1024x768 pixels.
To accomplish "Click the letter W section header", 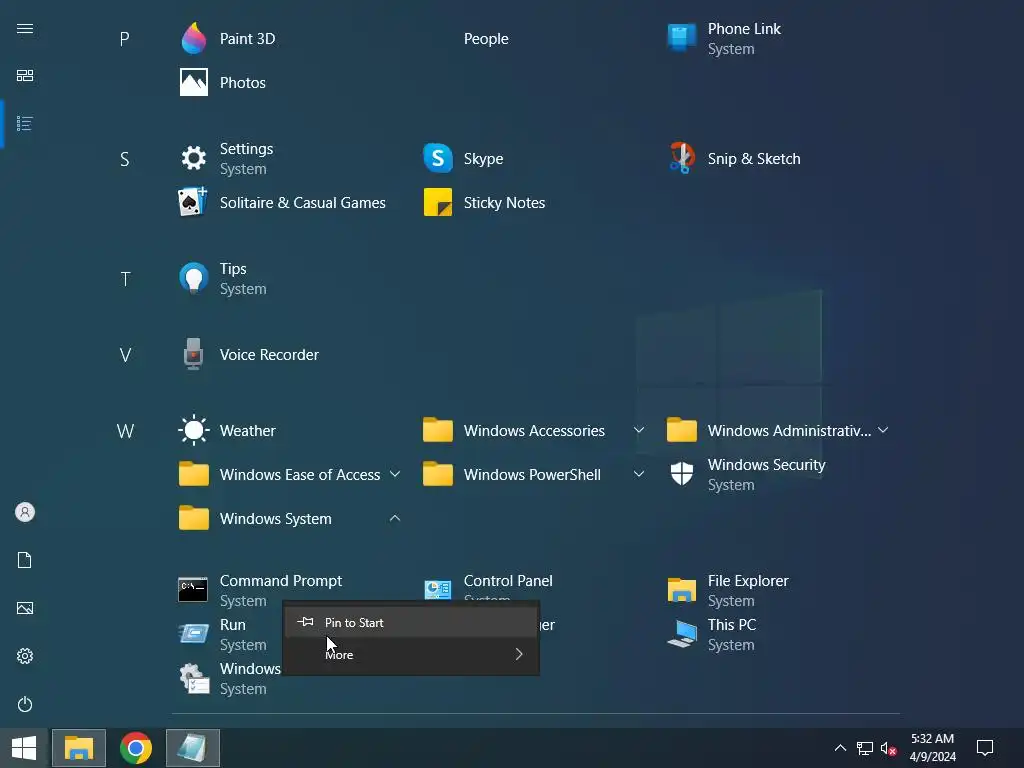I will coord(125,431).
